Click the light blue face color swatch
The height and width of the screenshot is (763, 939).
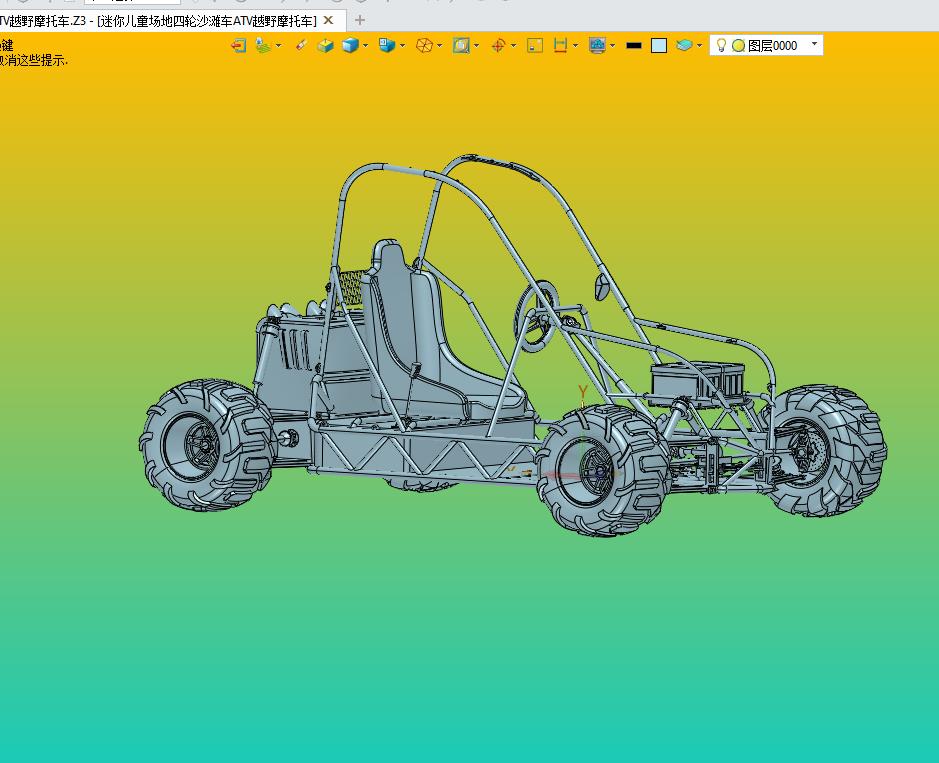pos(659,46)
